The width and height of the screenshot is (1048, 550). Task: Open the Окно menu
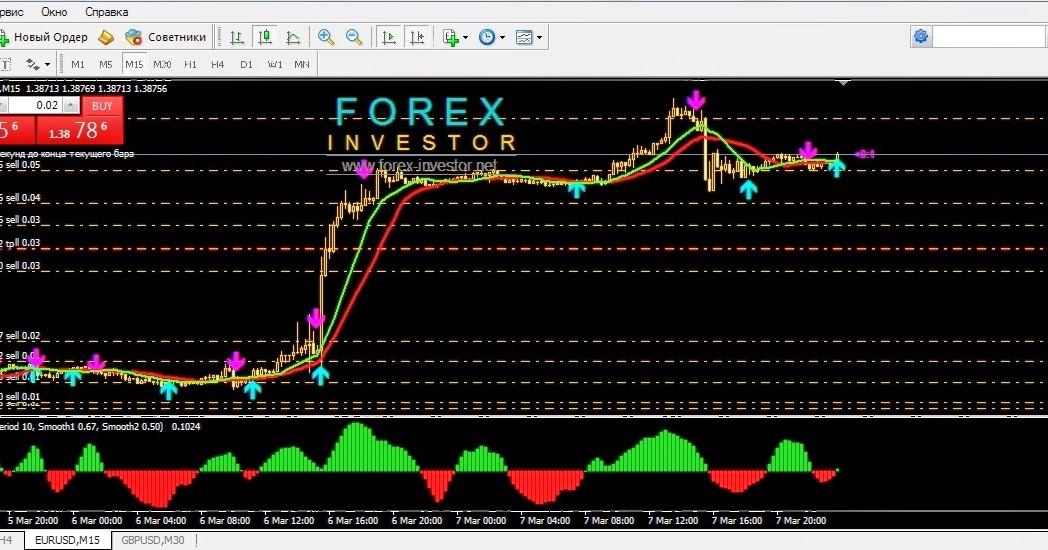tap(54, 12)
